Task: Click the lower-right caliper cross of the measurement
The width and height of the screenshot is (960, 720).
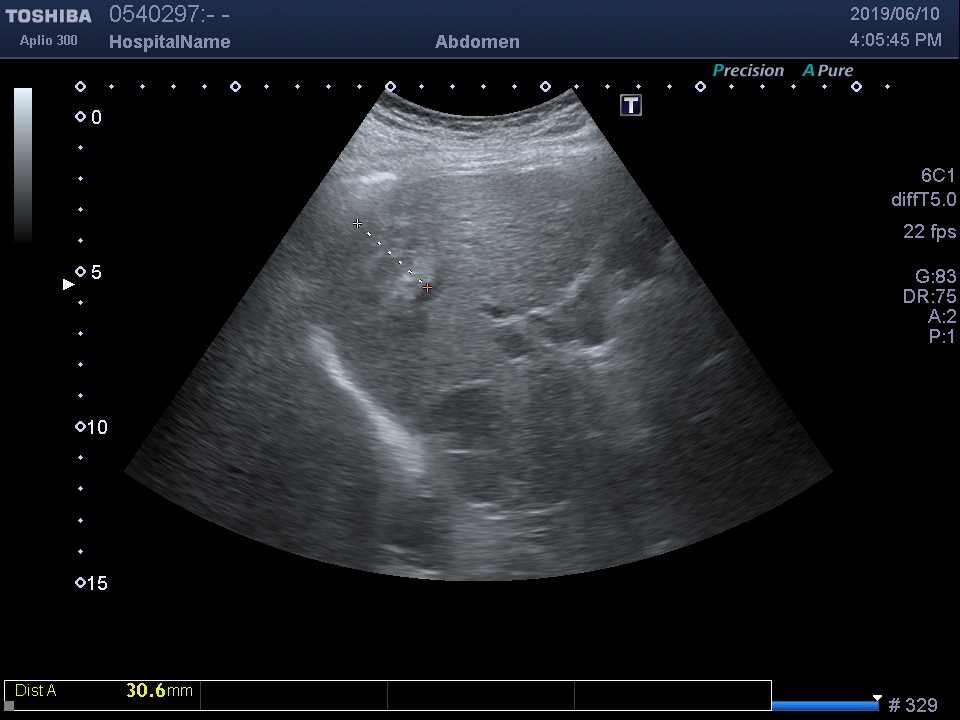Action: point(427,288)
